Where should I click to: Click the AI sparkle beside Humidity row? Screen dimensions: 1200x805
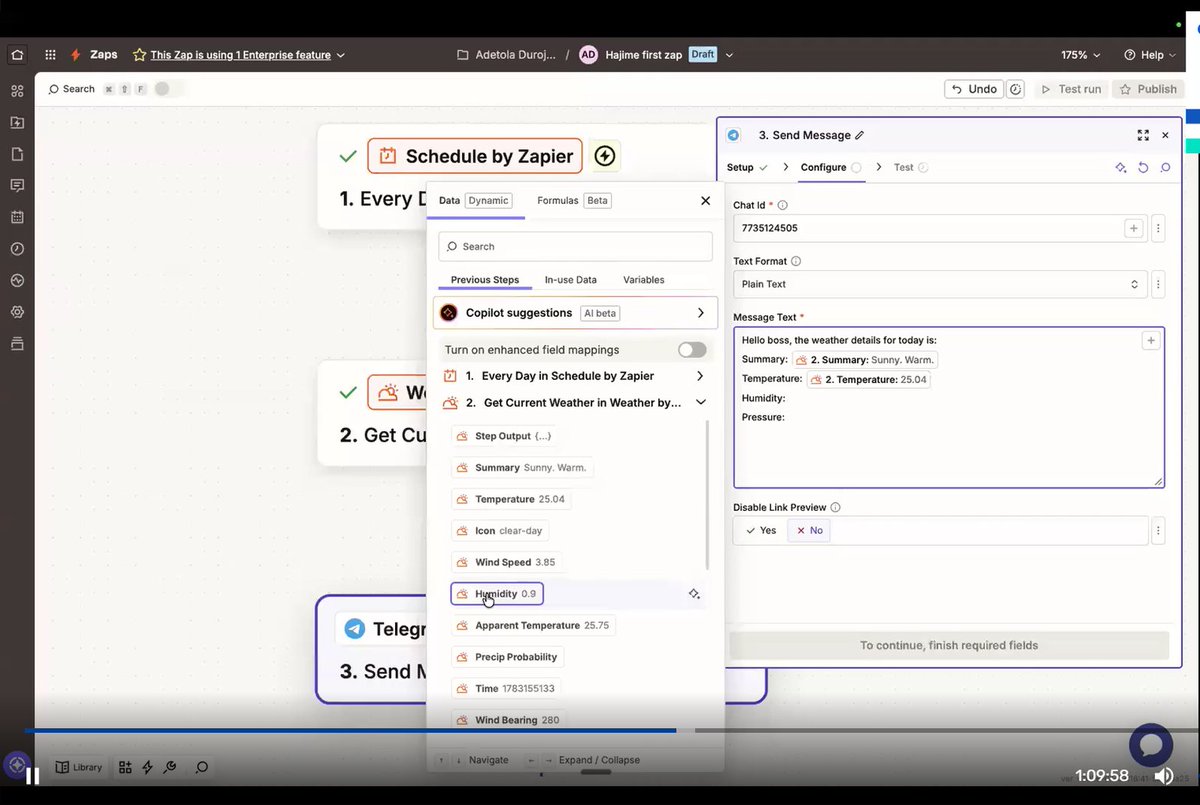[694, 594]
